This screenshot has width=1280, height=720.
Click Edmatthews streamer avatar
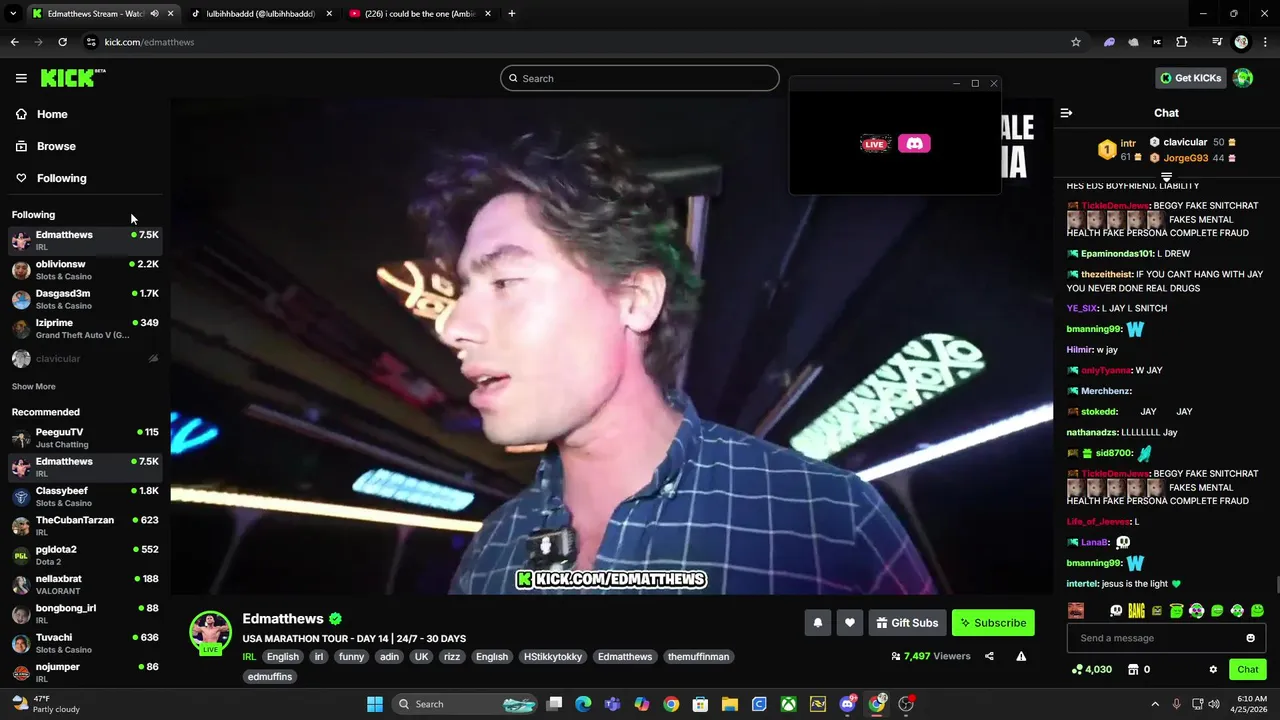tap(210, 631)
